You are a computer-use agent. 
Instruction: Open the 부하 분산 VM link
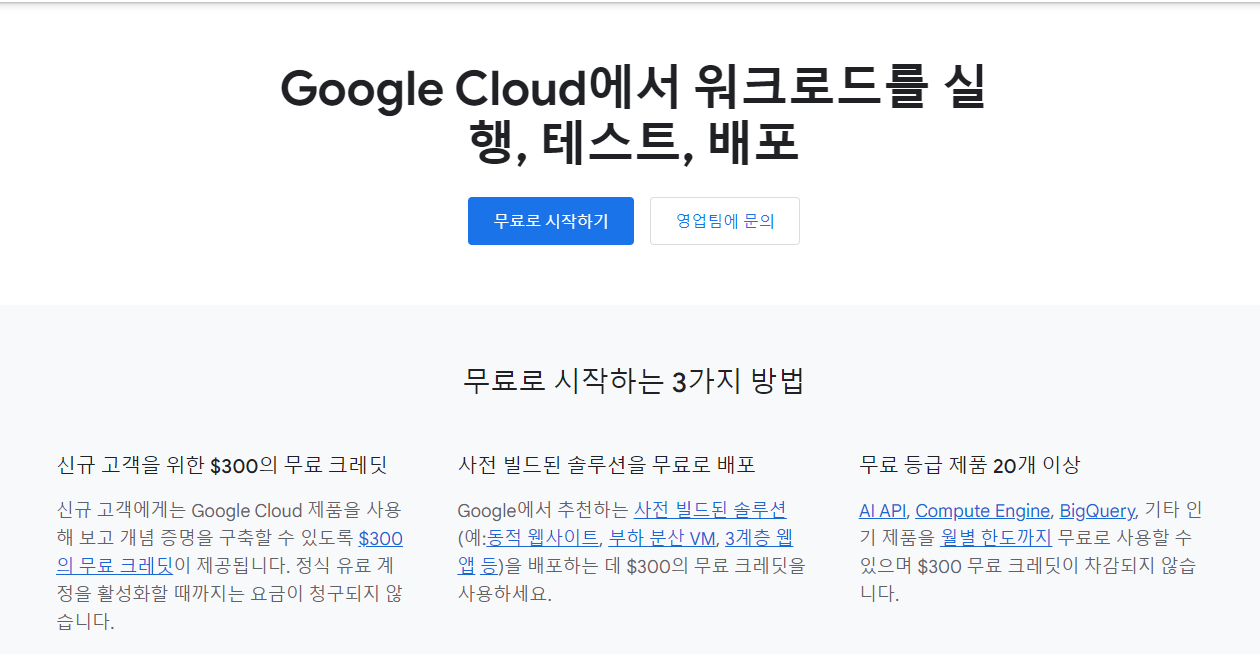click(x=662, y=539)
